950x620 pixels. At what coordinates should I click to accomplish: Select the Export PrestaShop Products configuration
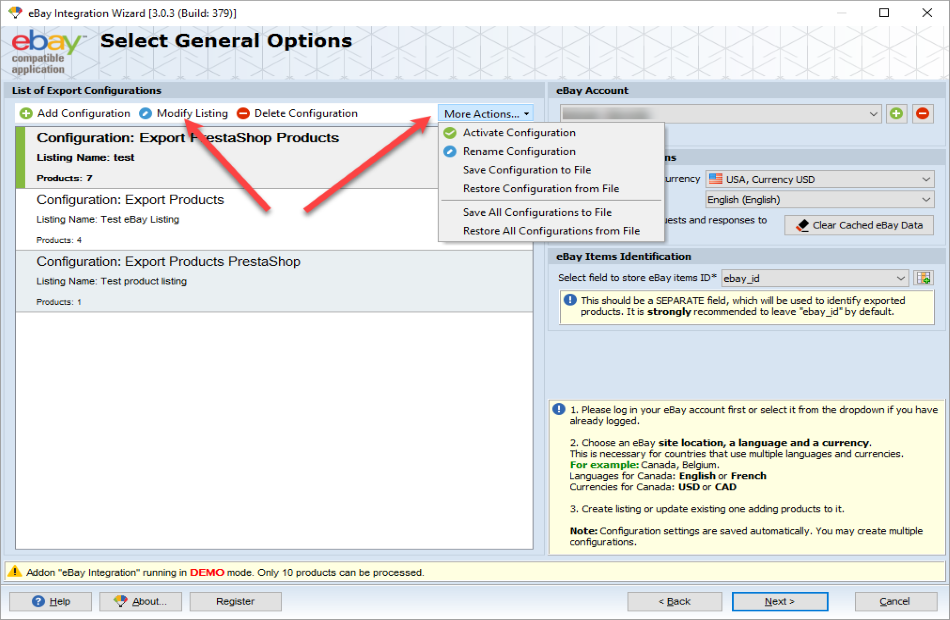point(228,158)
